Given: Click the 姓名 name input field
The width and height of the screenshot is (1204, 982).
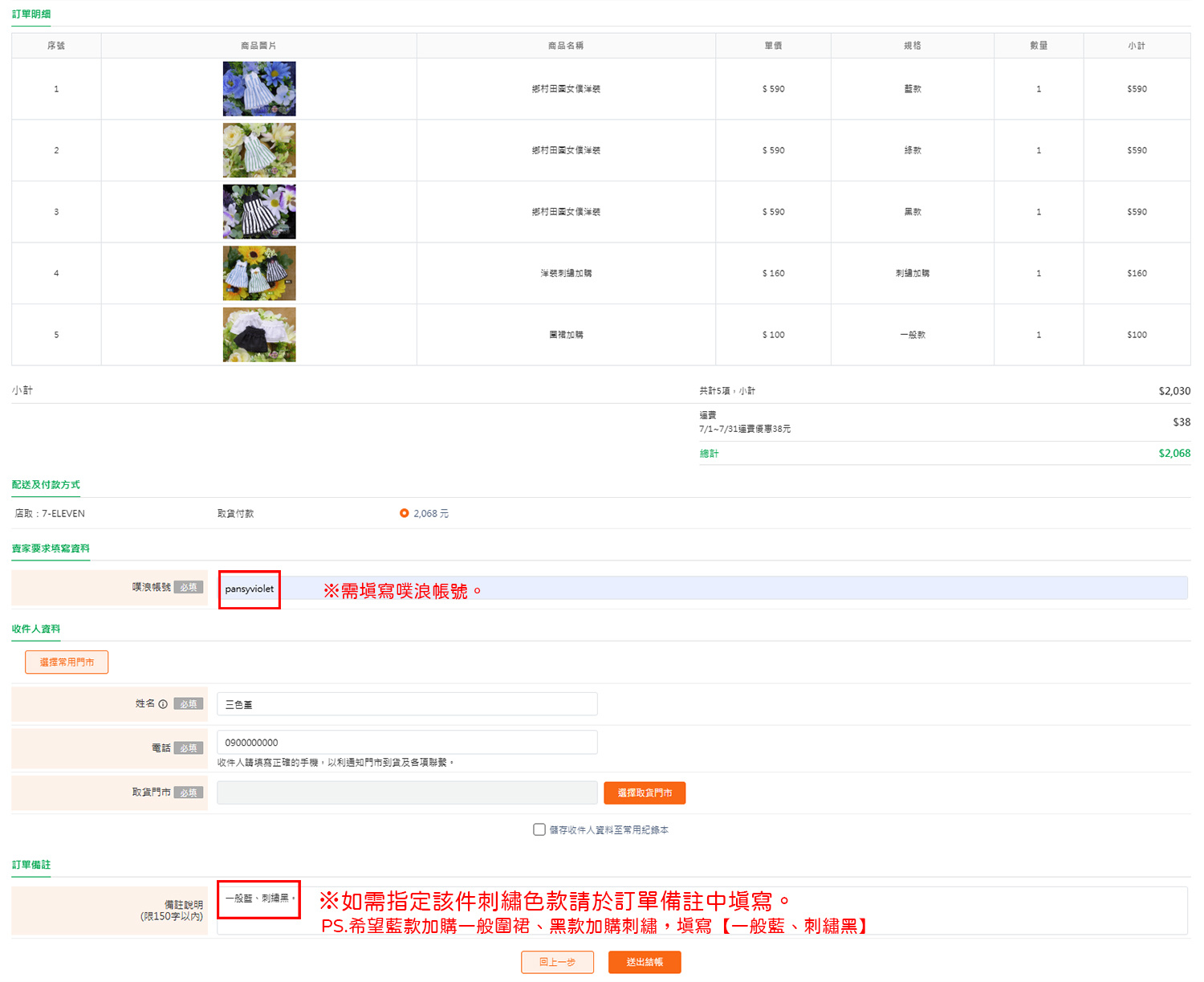Looking at the screenshot, I should click(407, 704).
